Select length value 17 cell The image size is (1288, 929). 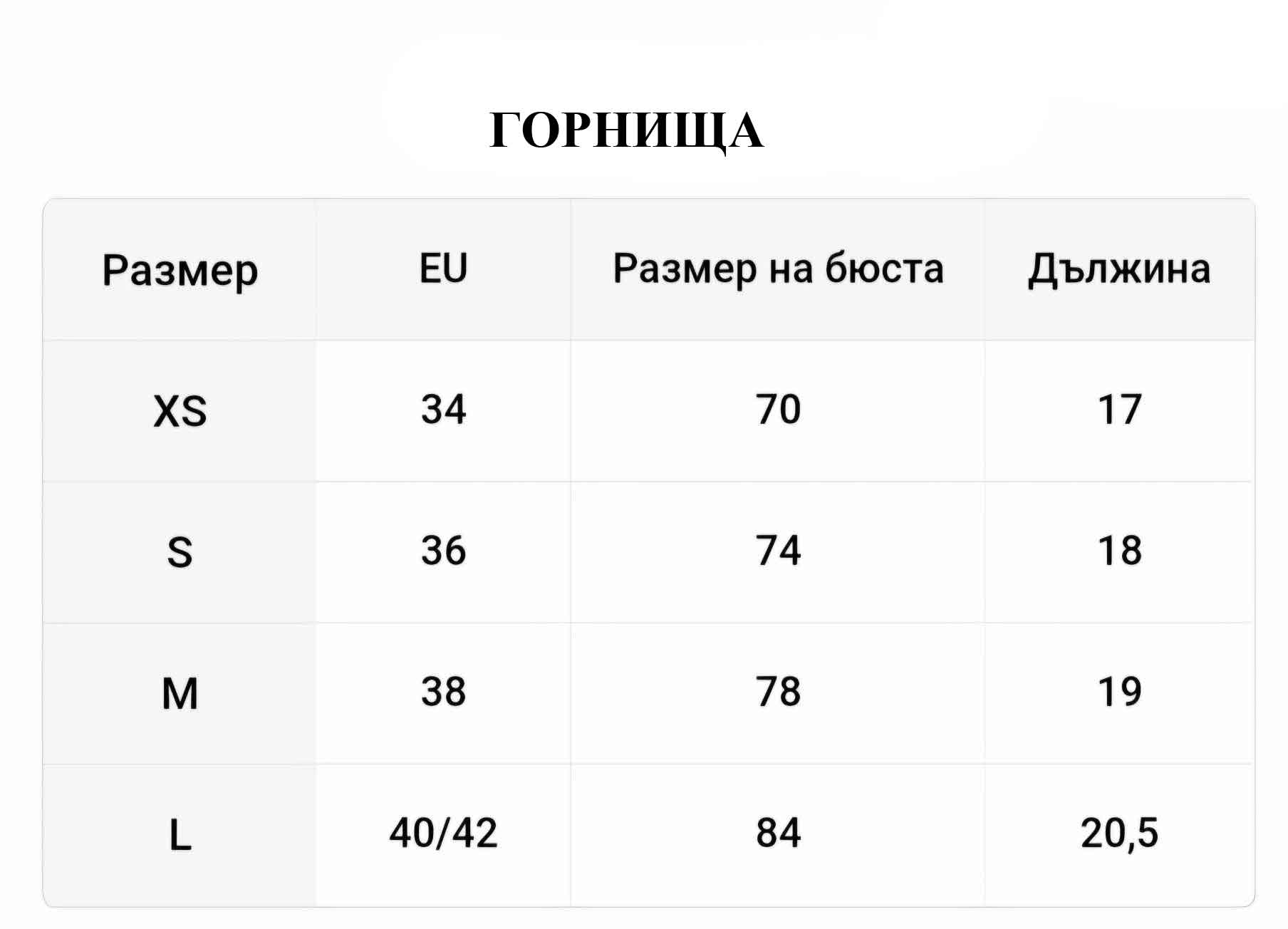(x=1119, y=410)
